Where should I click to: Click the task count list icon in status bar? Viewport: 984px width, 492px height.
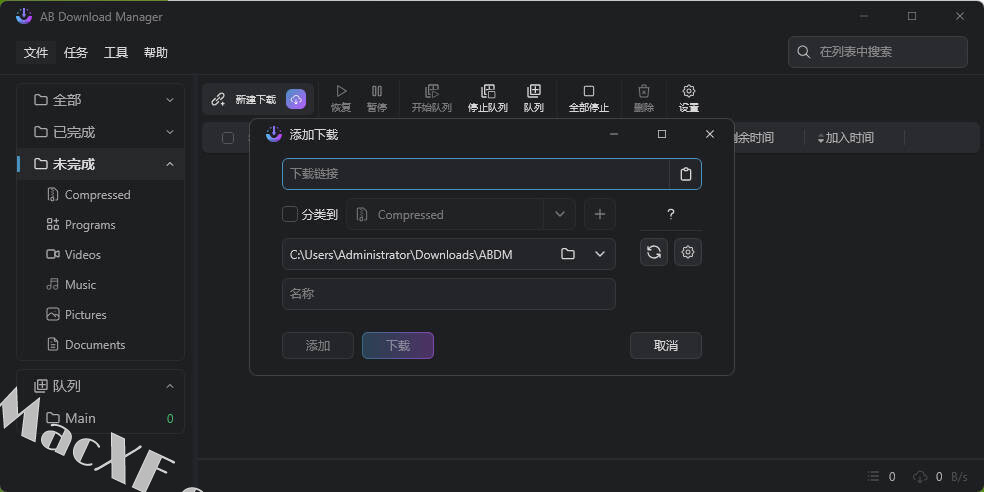click(874, 477)
